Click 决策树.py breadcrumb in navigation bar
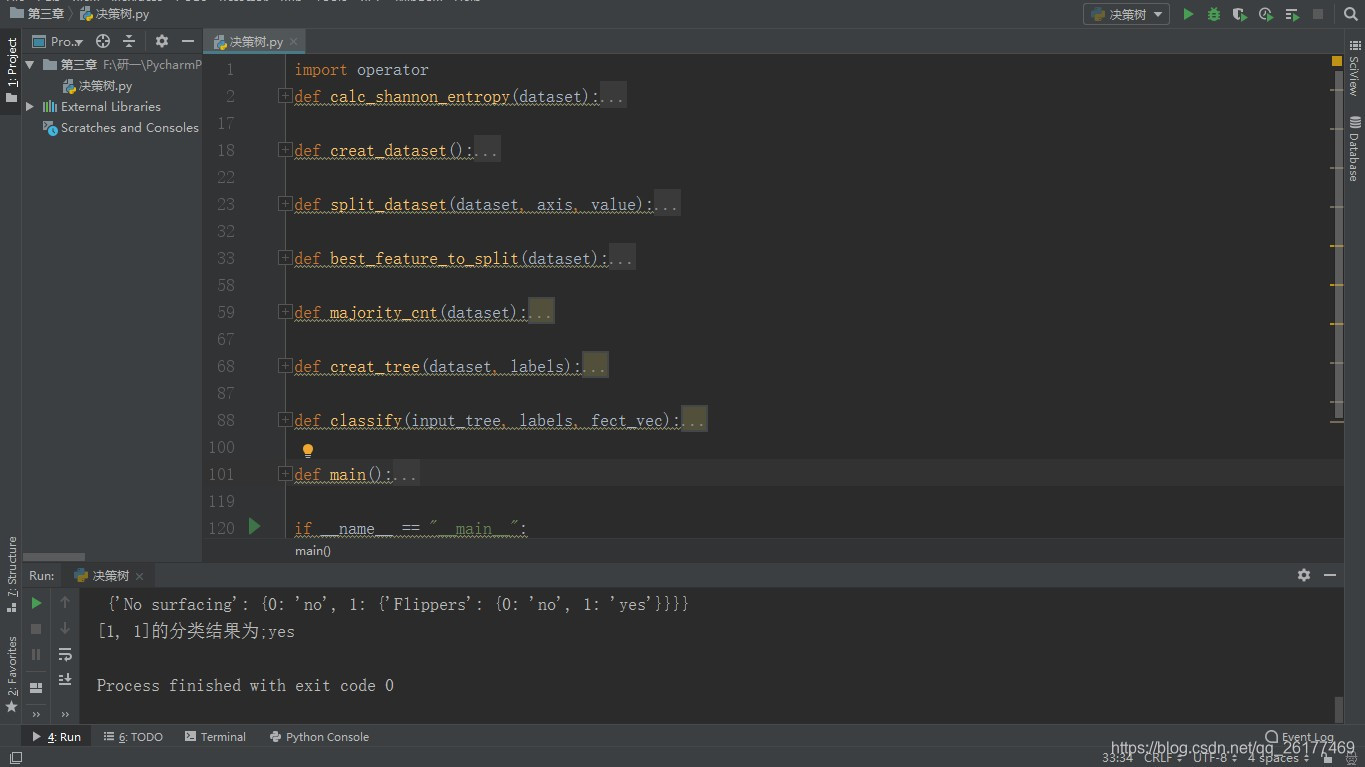1365x767 pixels. pos(113,14)
